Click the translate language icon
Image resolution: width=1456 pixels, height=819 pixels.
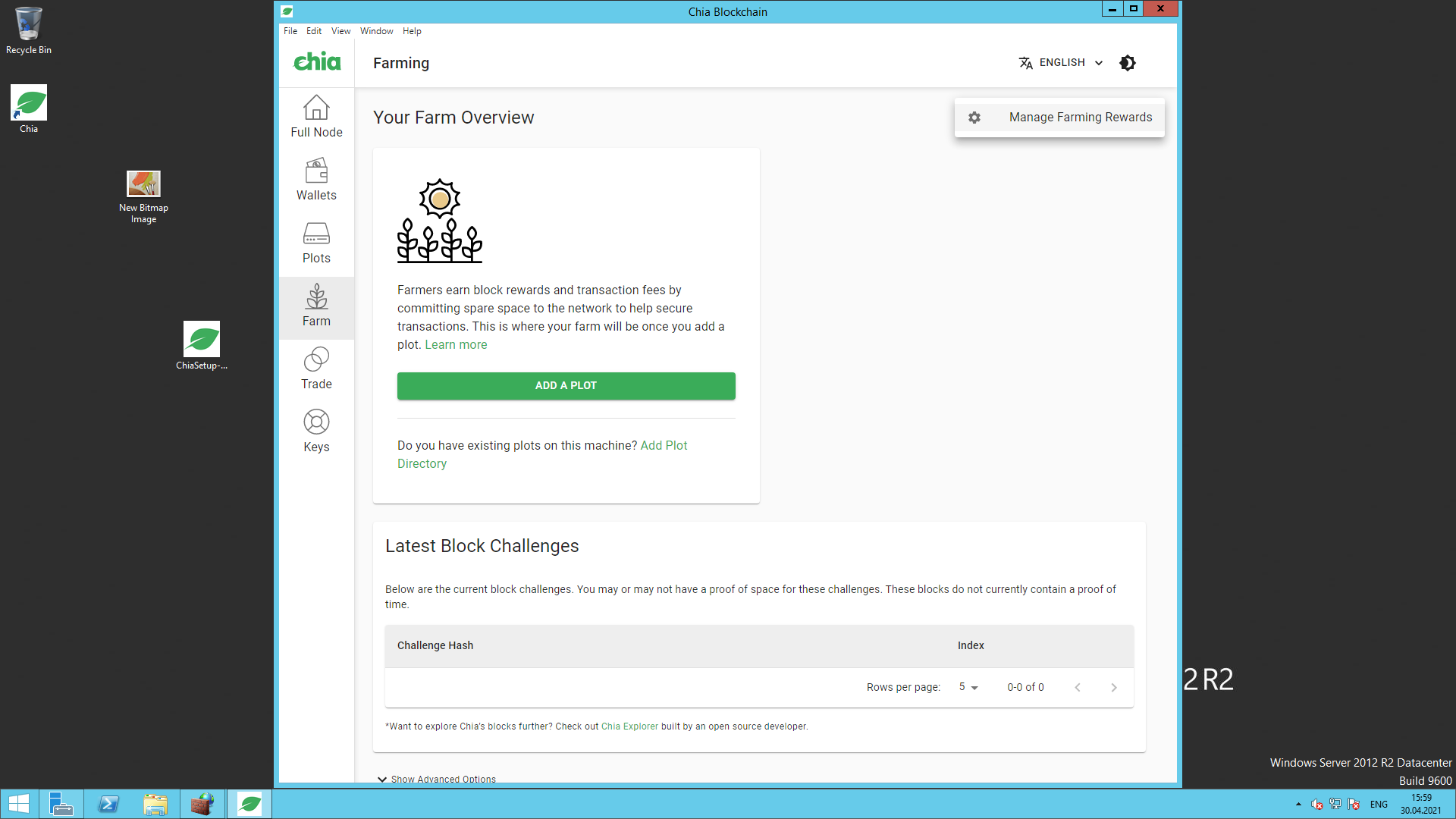point(1025,63)
